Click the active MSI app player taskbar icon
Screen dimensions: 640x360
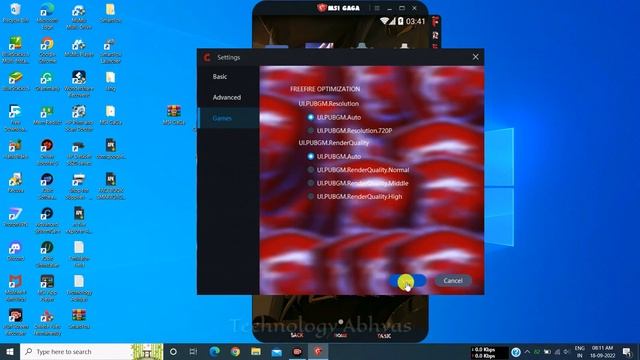click(318, 351)
